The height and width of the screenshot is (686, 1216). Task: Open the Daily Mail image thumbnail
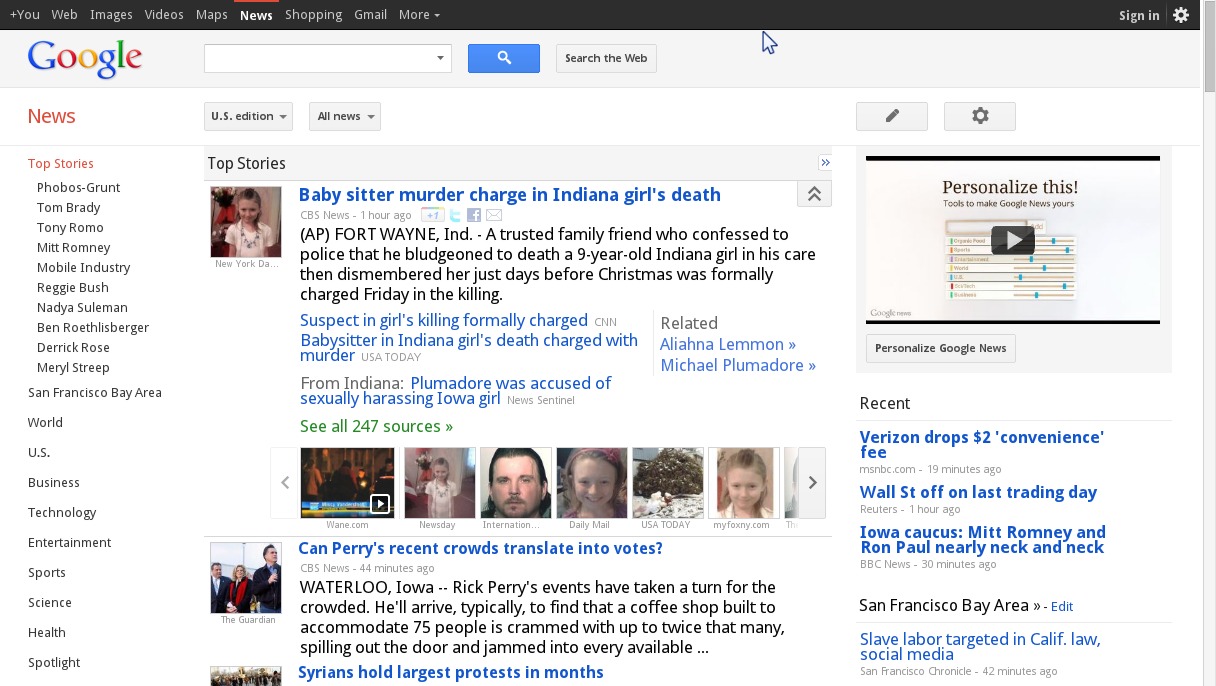pyautogui.click(x=592, y=483)
